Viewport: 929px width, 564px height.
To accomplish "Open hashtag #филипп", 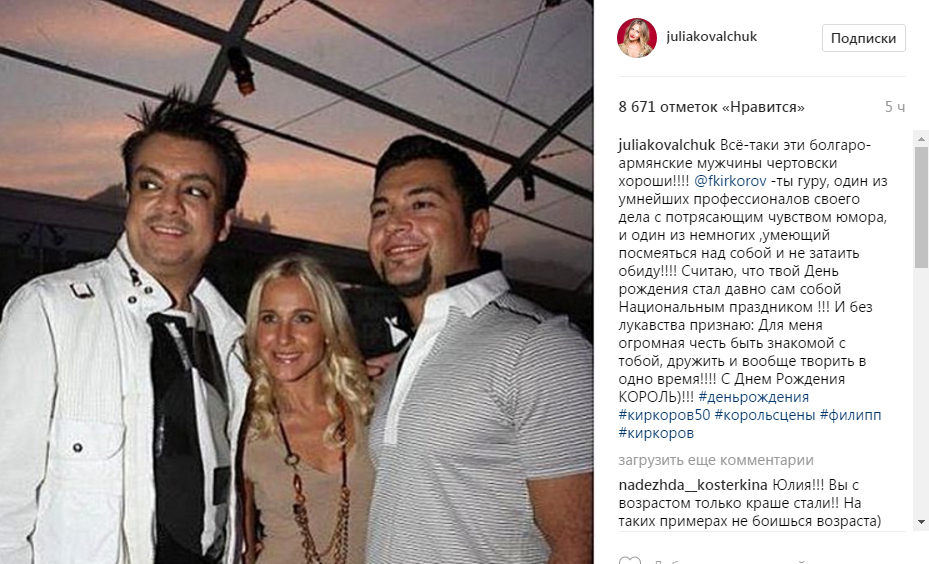I will coord(850,415).
